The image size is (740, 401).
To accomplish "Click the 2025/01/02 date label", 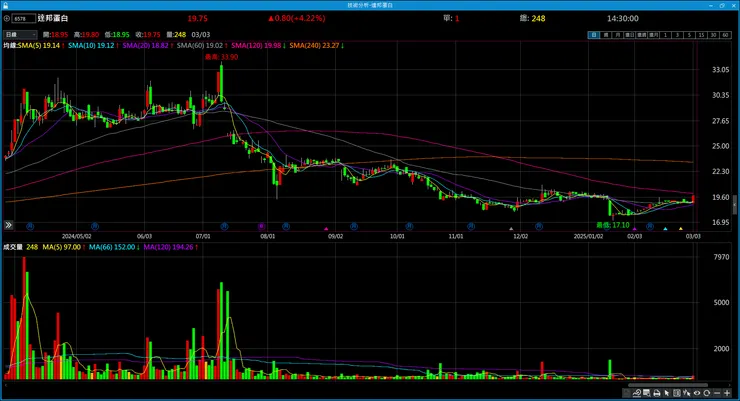I will [588, 236].
